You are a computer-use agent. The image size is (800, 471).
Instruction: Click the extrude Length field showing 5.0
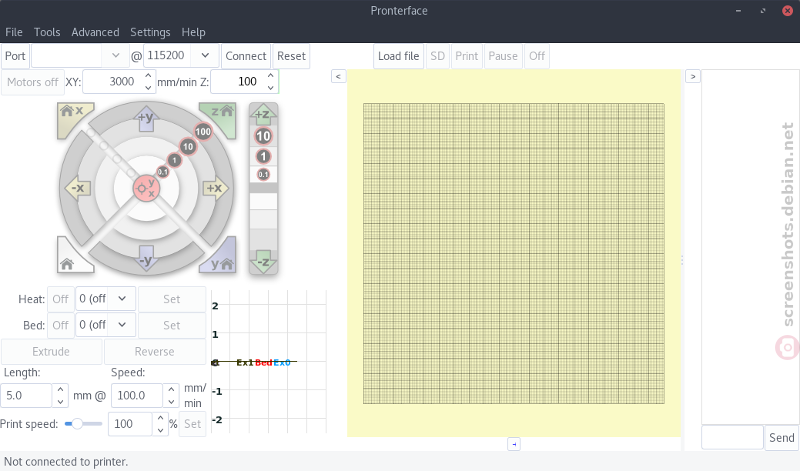27,395
